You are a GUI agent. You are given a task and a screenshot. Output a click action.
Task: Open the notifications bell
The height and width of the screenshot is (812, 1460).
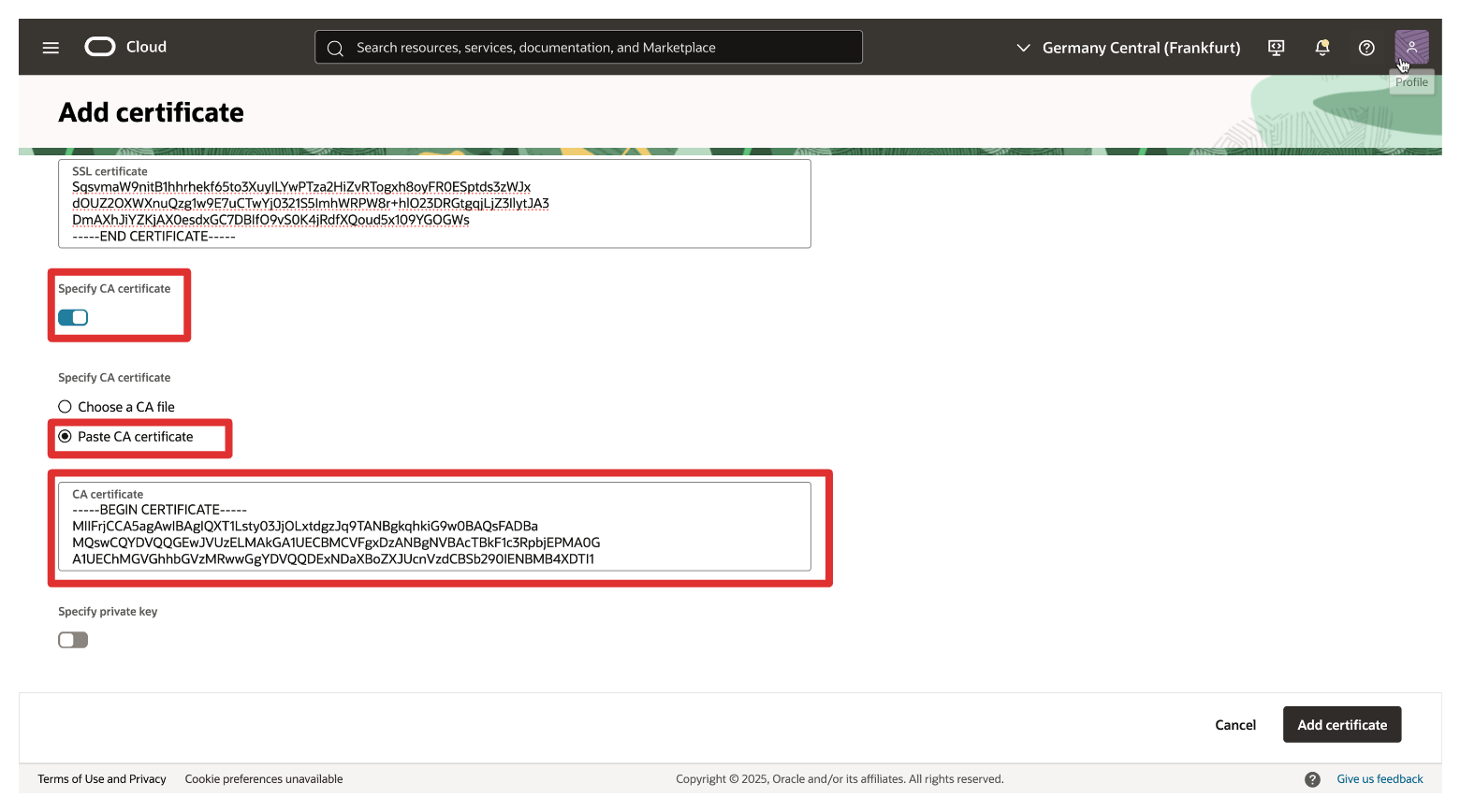point(1321,48)
